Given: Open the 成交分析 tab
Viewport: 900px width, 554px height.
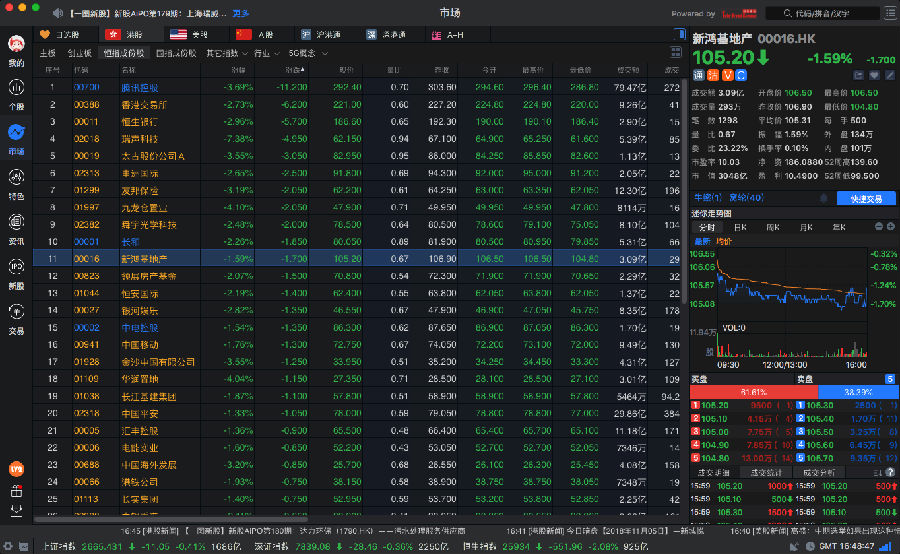Looking at the screenshot, I should (818, 472).
